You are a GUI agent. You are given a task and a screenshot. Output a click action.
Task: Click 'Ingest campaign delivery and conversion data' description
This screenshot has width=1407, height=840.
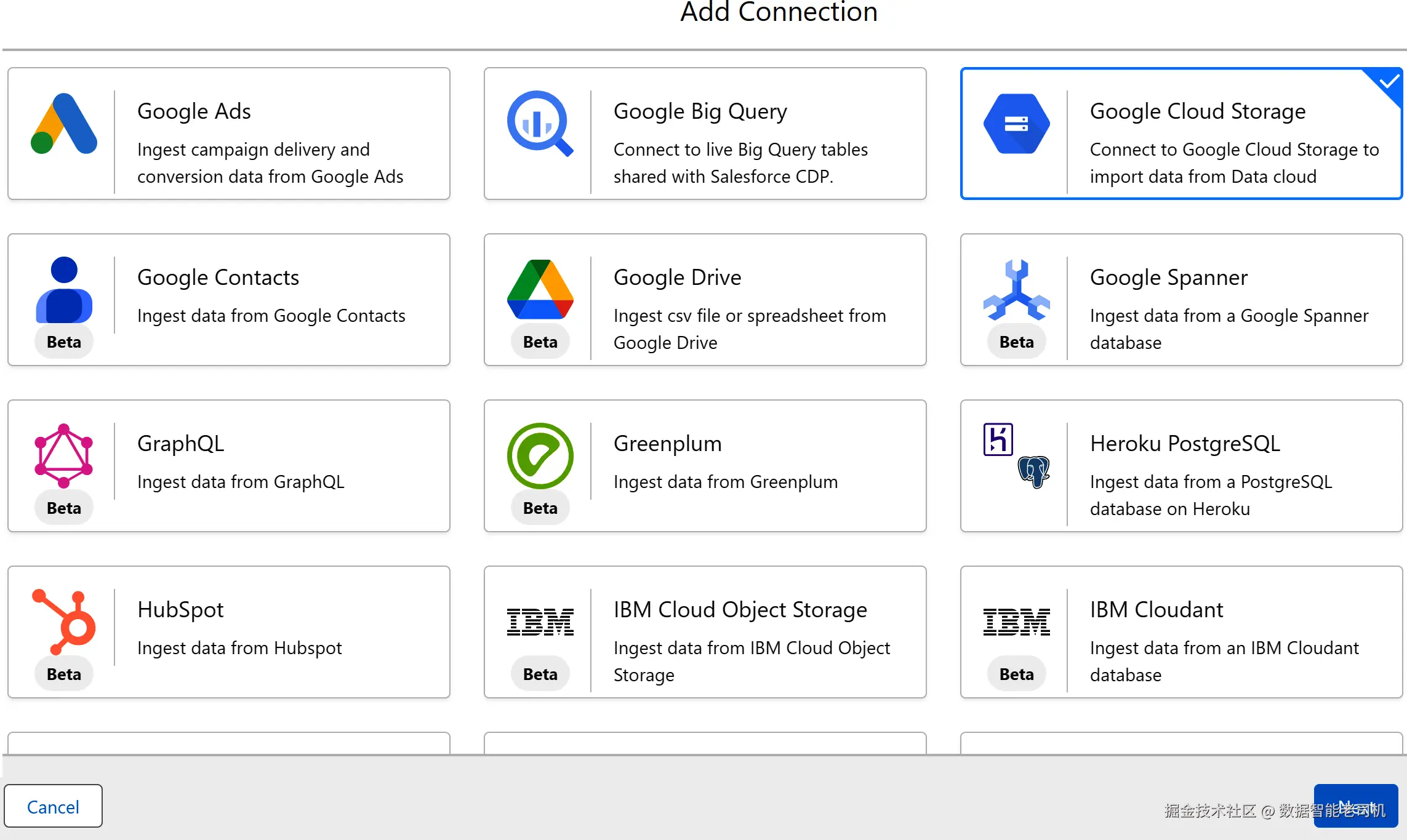tap(270, 162)
